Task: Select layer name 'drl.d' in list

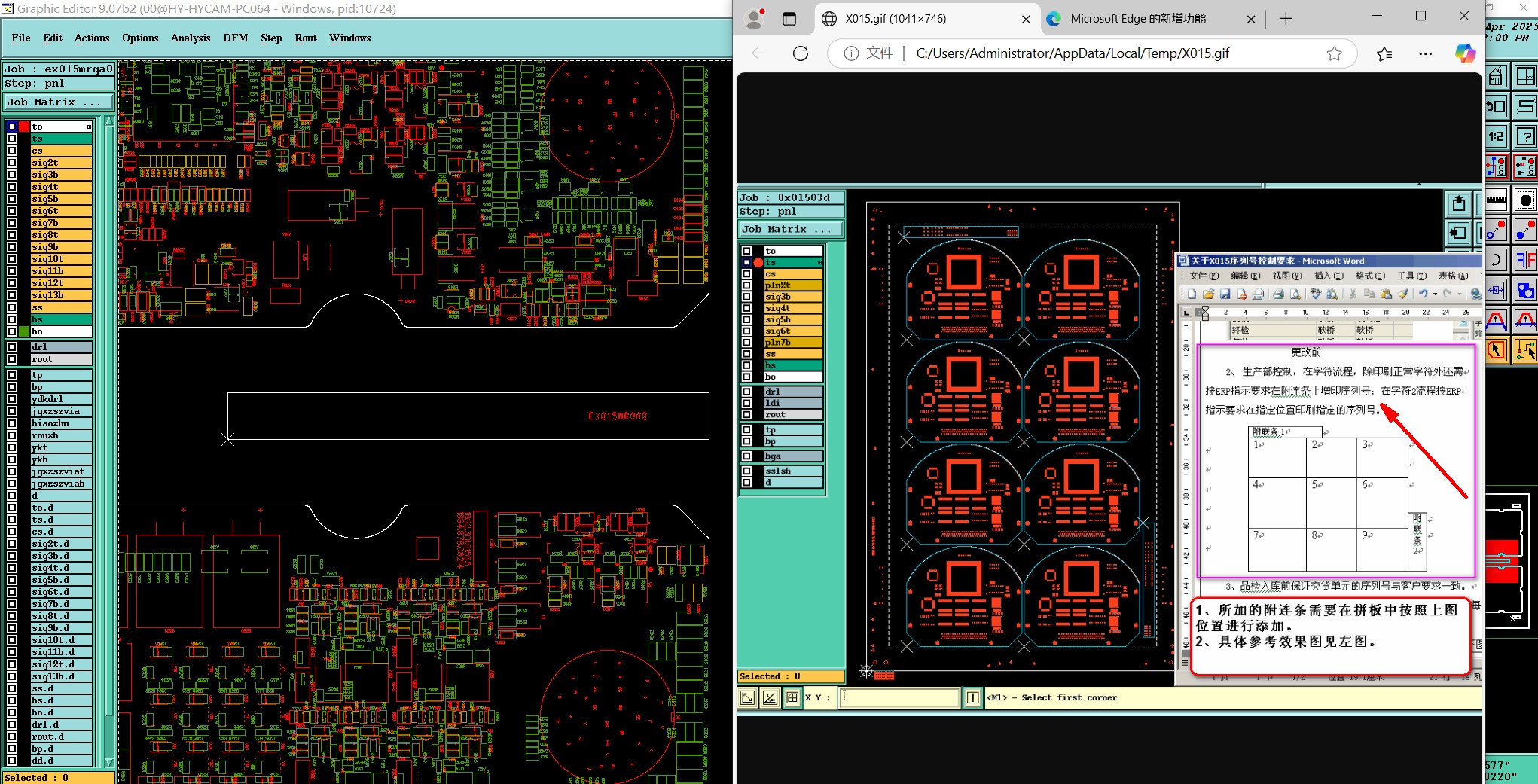Action: point(61,725)
